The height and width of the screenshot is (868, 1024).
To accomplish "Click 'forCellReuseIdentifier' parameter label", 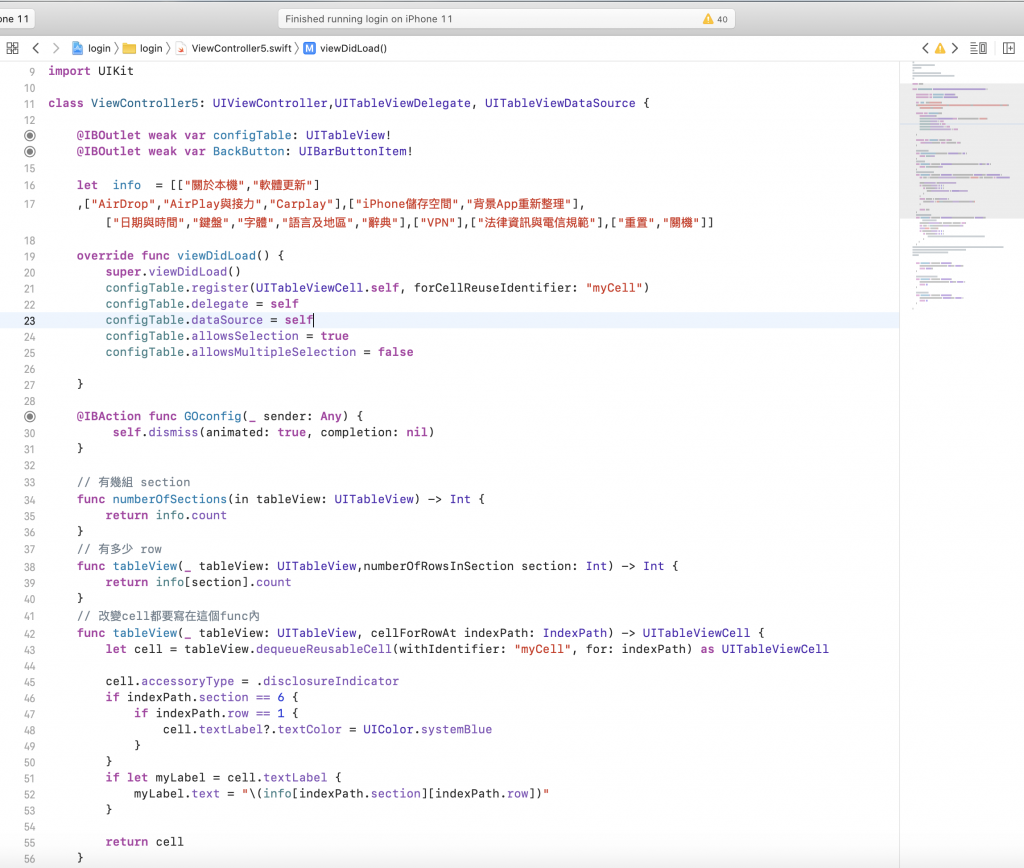I will [x=492, y=288].
